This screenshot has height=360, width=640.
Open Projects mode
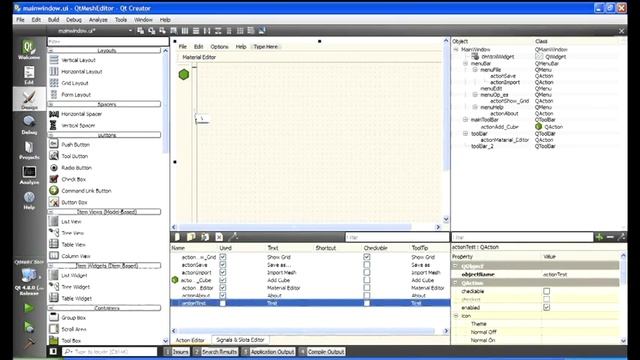[x=29, y=150]
